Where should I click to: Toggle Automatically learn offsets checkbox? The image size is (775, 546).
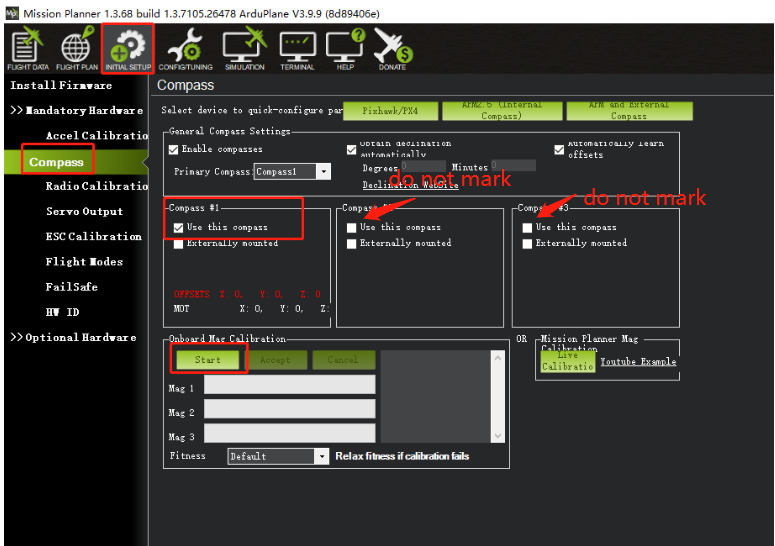[559, 149]
